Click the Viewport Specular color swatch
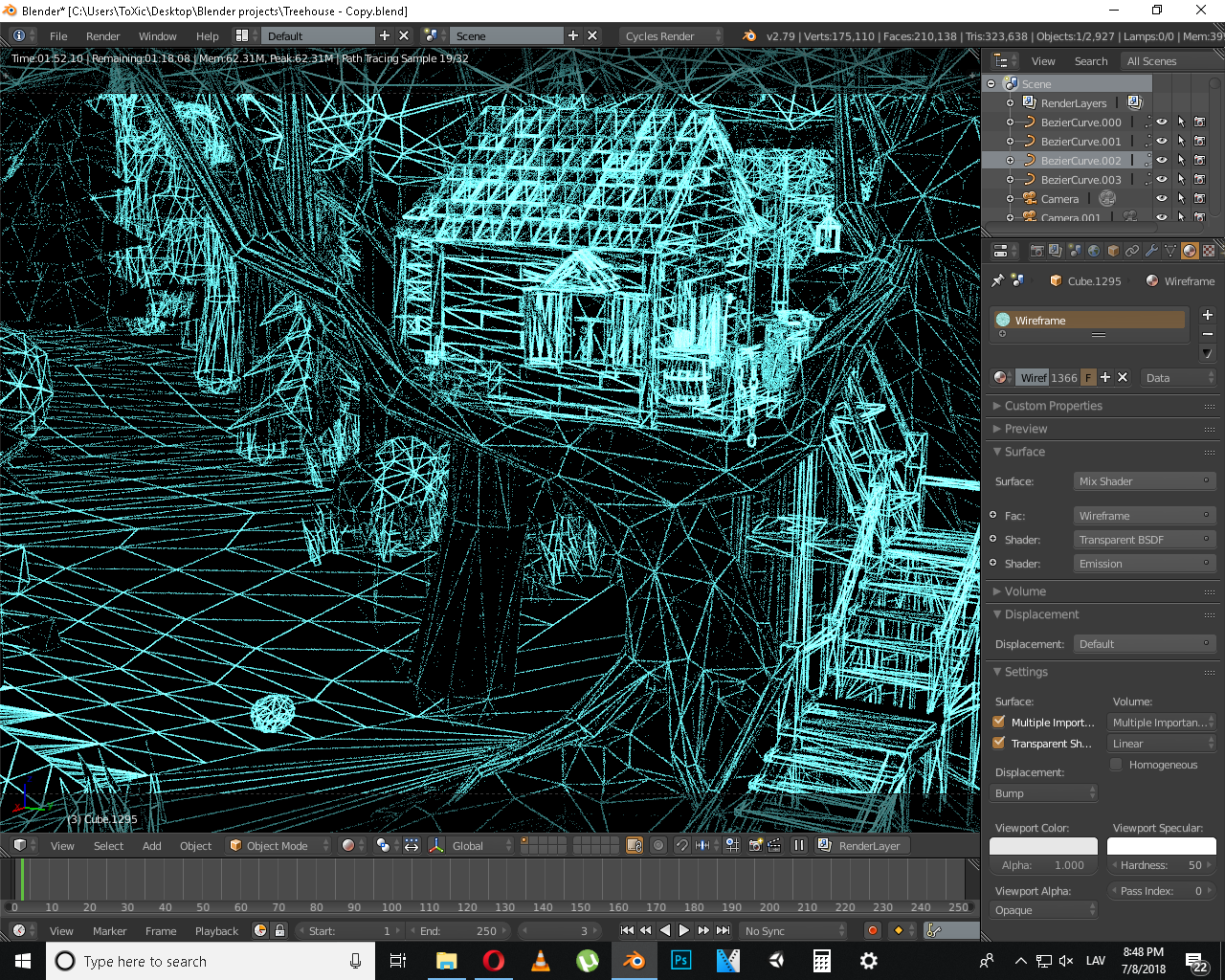 click(x=1162, y=846)
